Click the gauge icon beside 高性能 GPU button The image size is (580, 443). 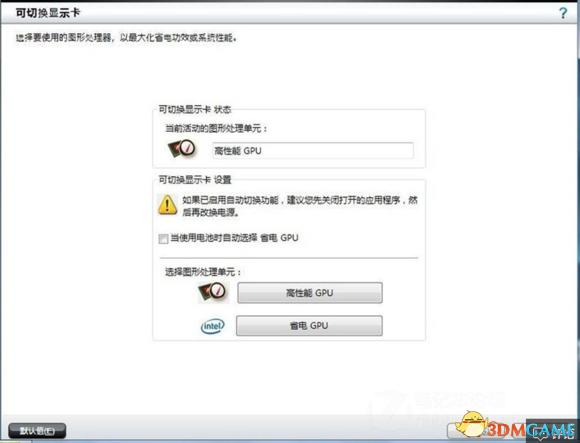click(212, 292)
